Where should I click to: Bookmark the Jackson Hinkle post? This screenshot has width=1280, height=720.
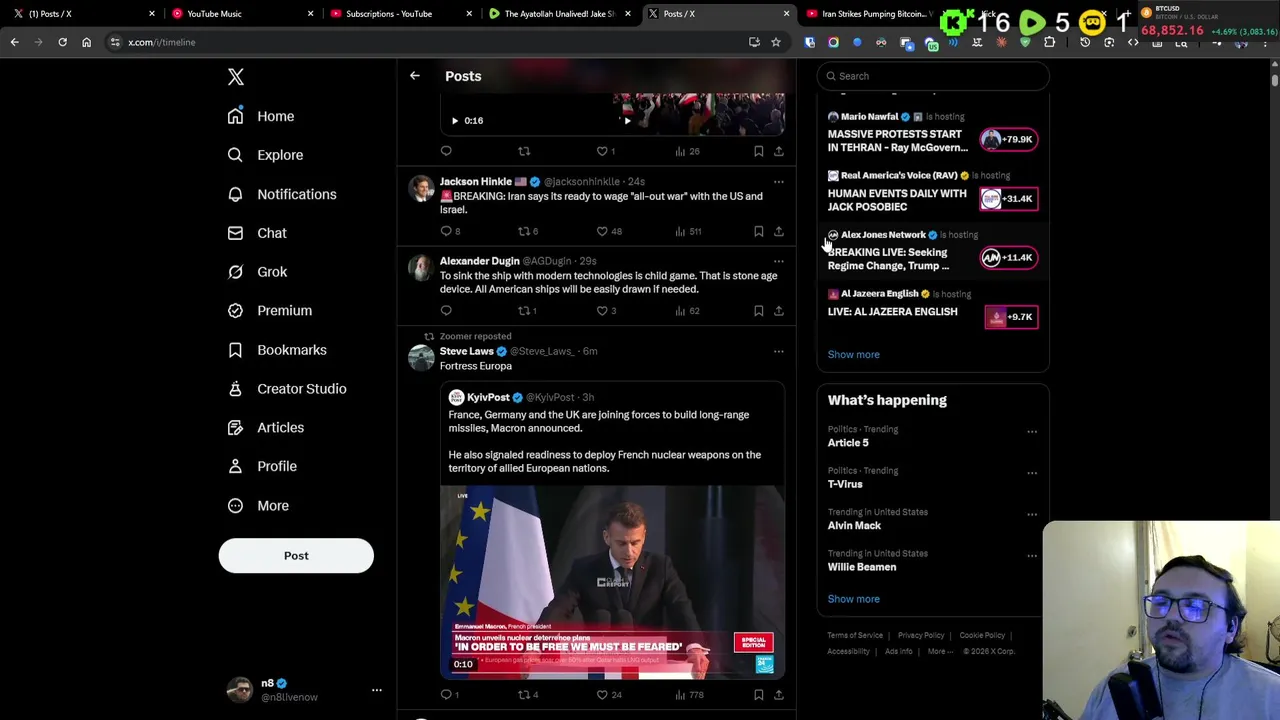(759, 231)
